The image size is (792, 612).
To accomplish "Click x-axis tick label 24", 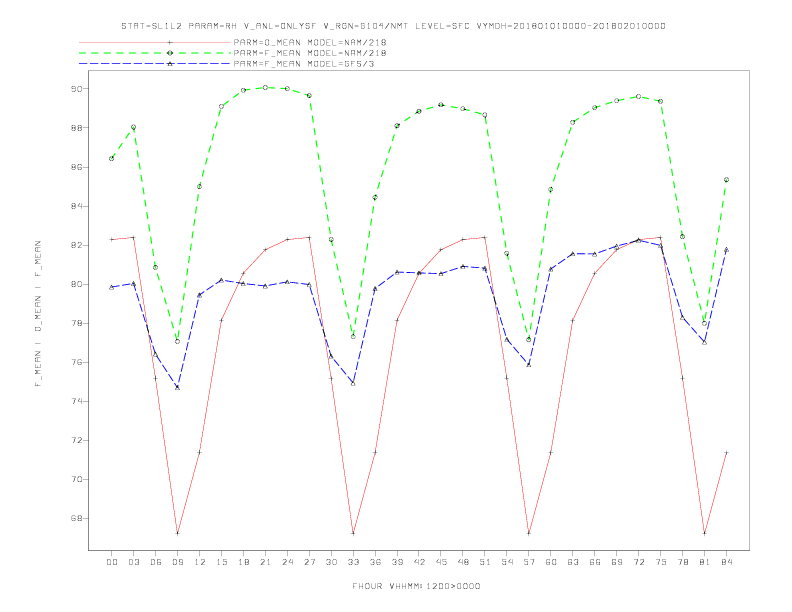I will [x=287, y=562].
